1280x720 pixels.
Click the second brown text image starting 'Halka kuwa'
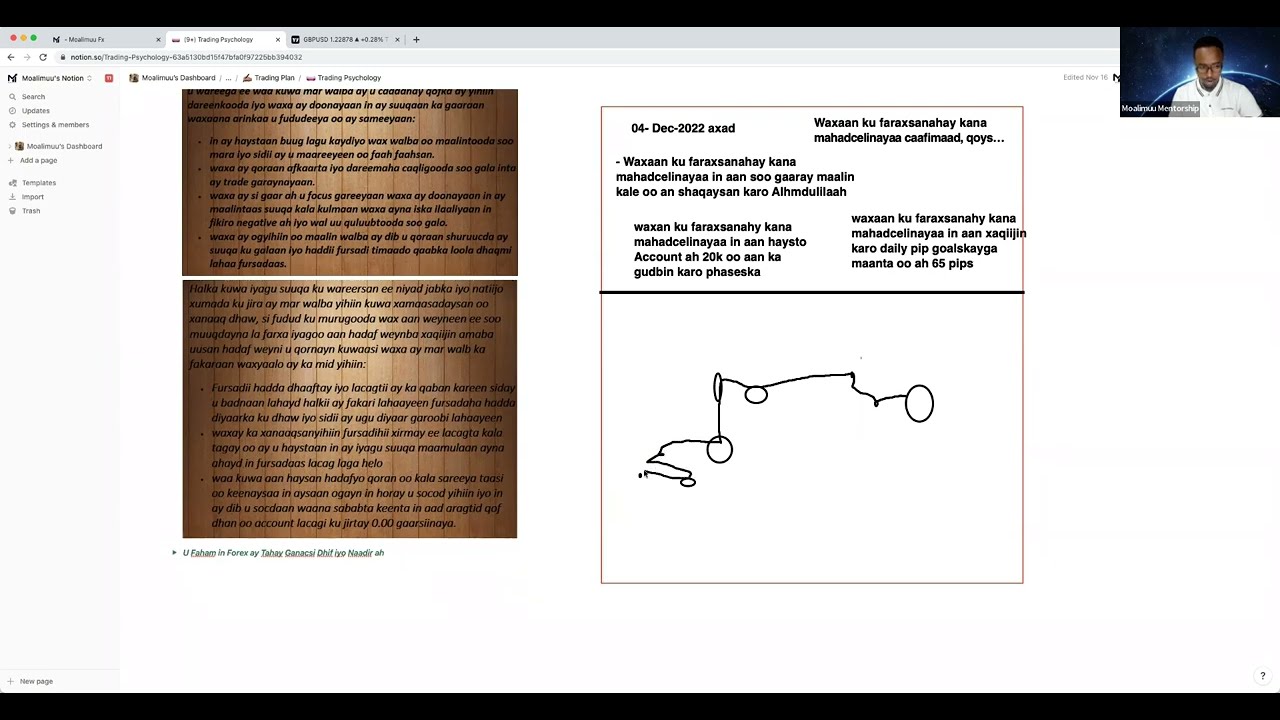(x=350, y=409)
